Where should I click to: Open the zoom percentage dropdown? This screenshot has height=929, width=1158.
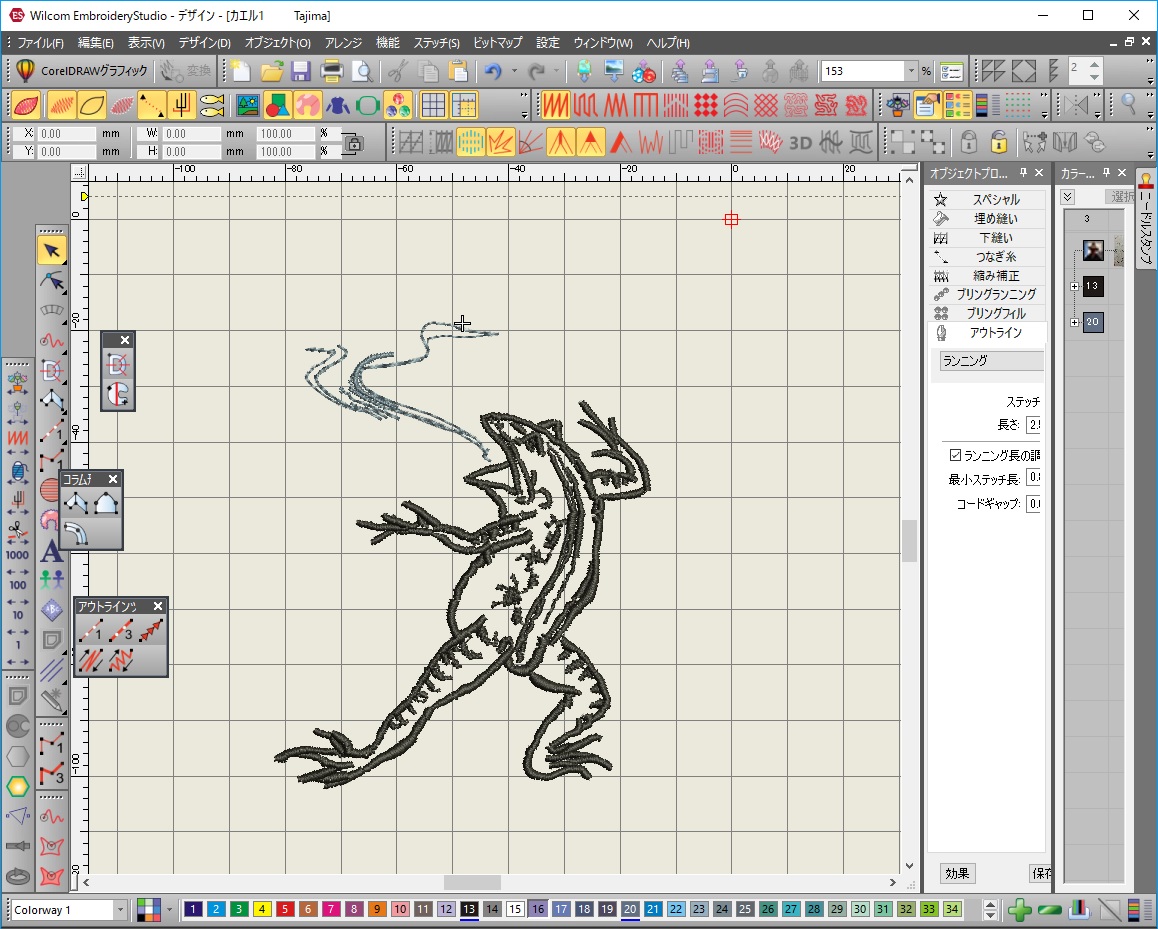click(x=911, y=71)
